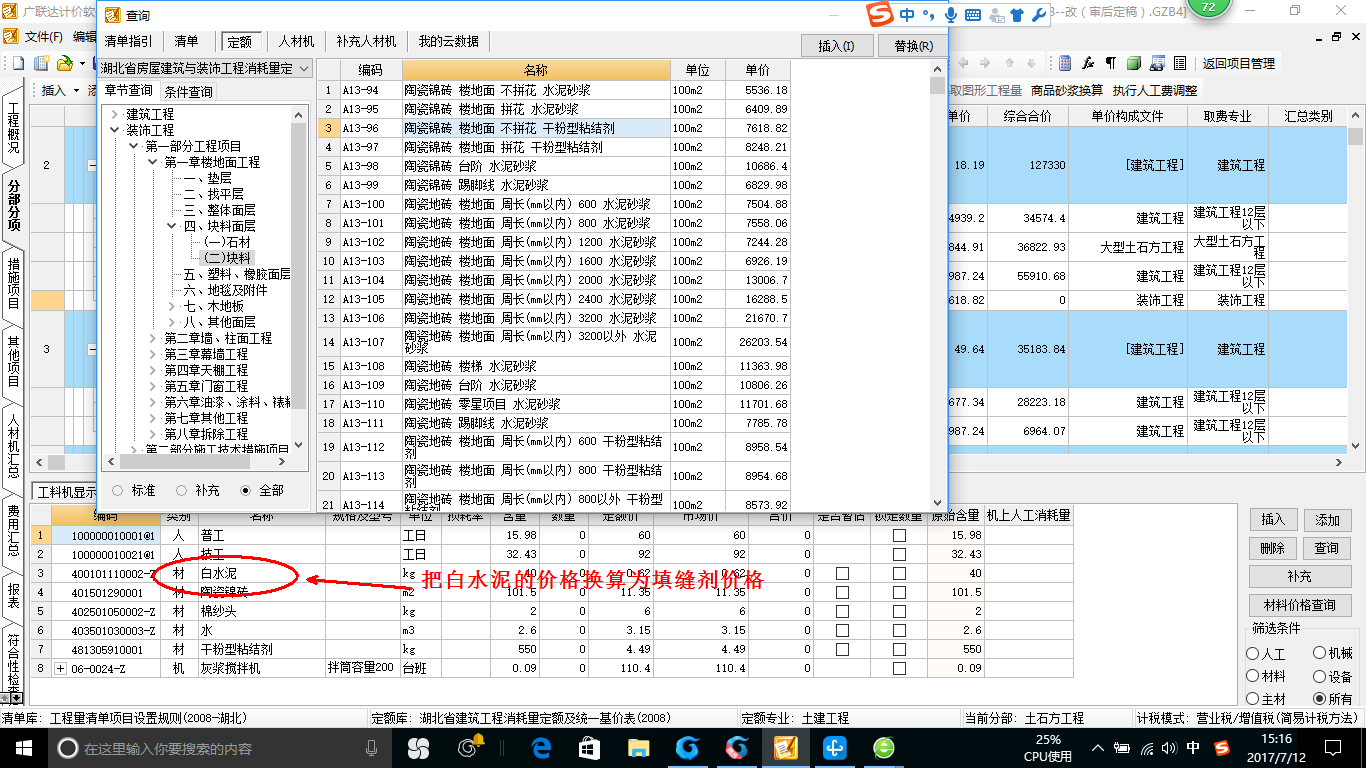Select the 人工 filter radio button
Image resolution: width=1366 pixels, height=768 pixels.
coord(1252,653)
